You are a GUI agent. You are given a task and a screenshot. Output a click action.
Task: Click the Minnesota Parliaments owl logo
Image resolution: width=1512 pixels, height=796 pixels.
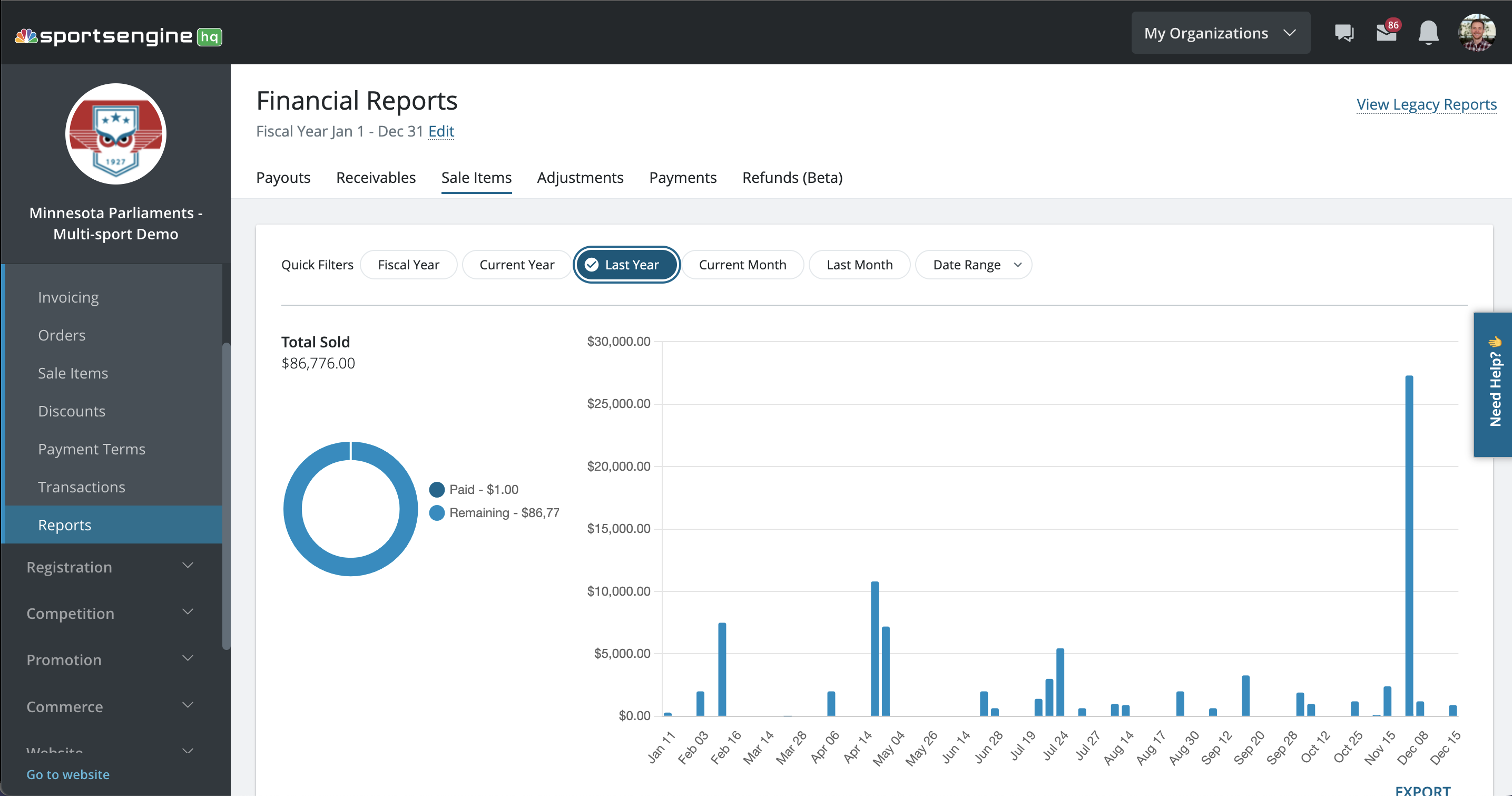pos(115,134)
